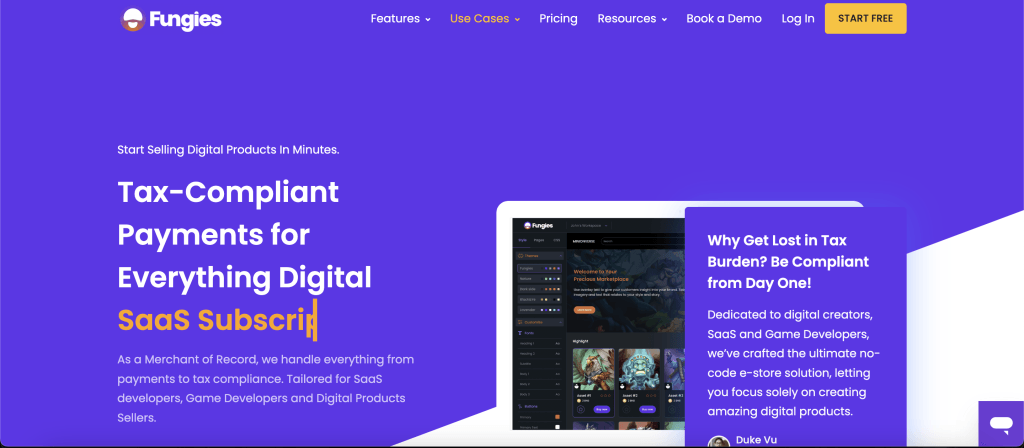
Task: Click the orange 'SaaS Subscri' animated text
Action: tap(215, 320)
